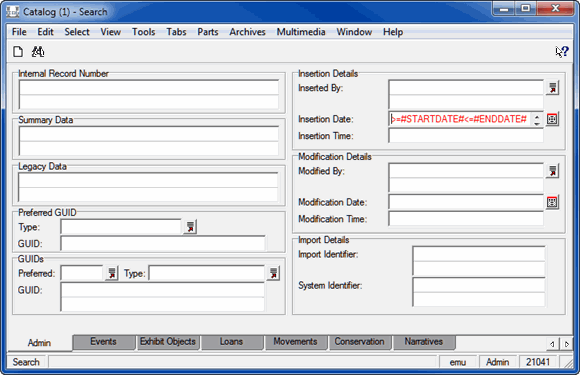The height and width of the screenshot is (375, 580).
Task: Click the GUIDs Type field
Action: 207,273
